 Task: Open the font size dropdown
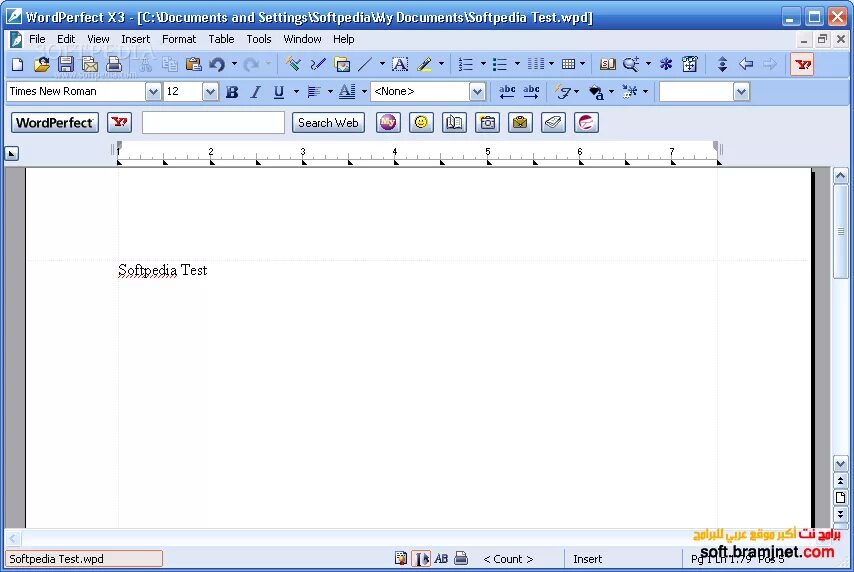point(210,92)
